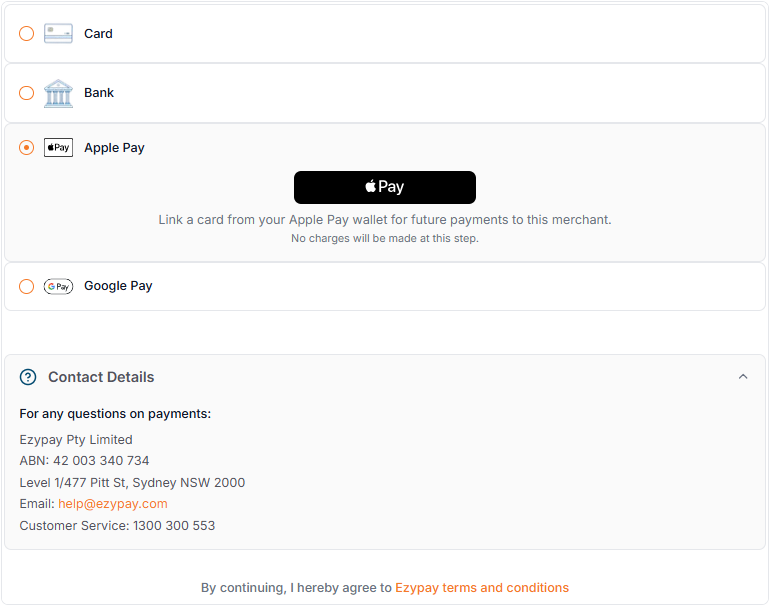This screenshot has height=606, width=770.
Task: Click the 'Ezypay Pty Limited' text
Action: point(76,440)
